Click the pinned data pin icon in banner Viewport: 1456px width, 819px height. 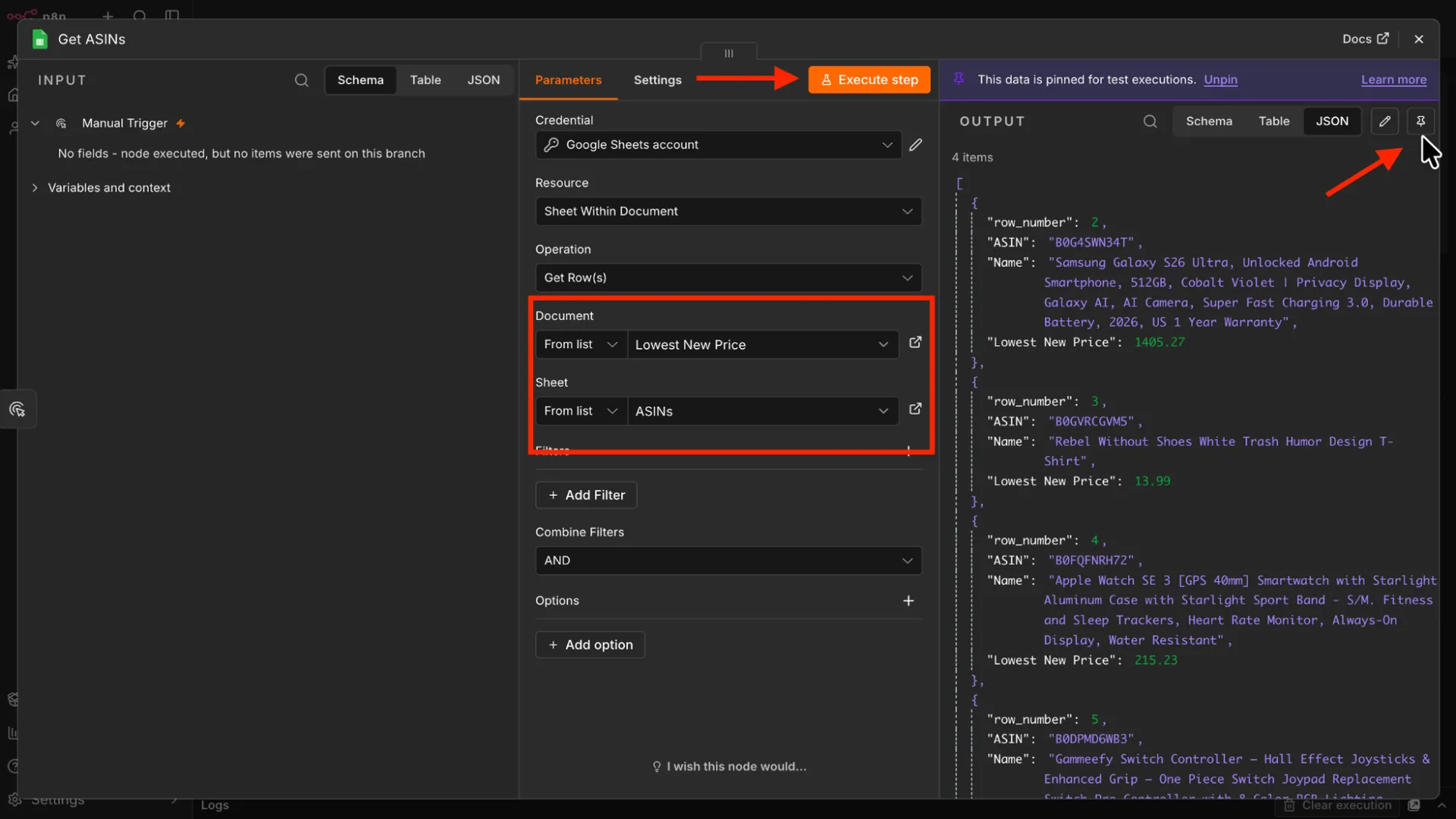959,79
